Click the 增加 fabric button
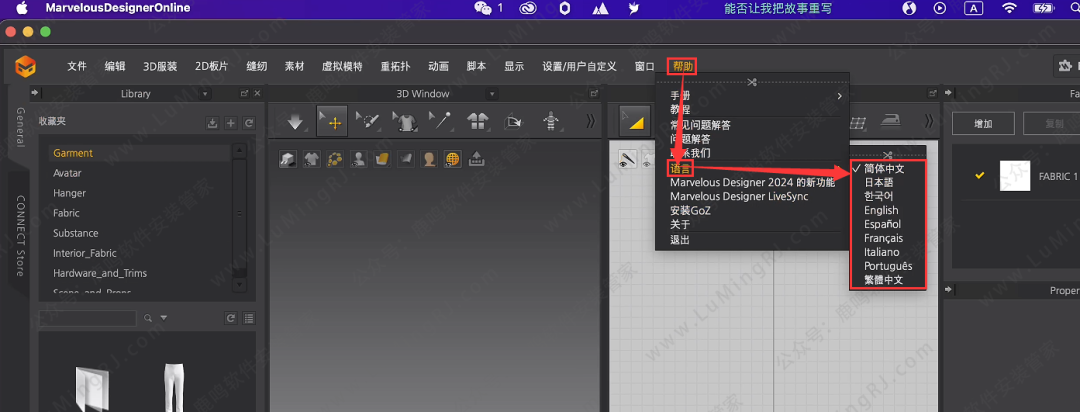Image resolution: width=1080 pixels, height=412 pixels. (983, 124)
